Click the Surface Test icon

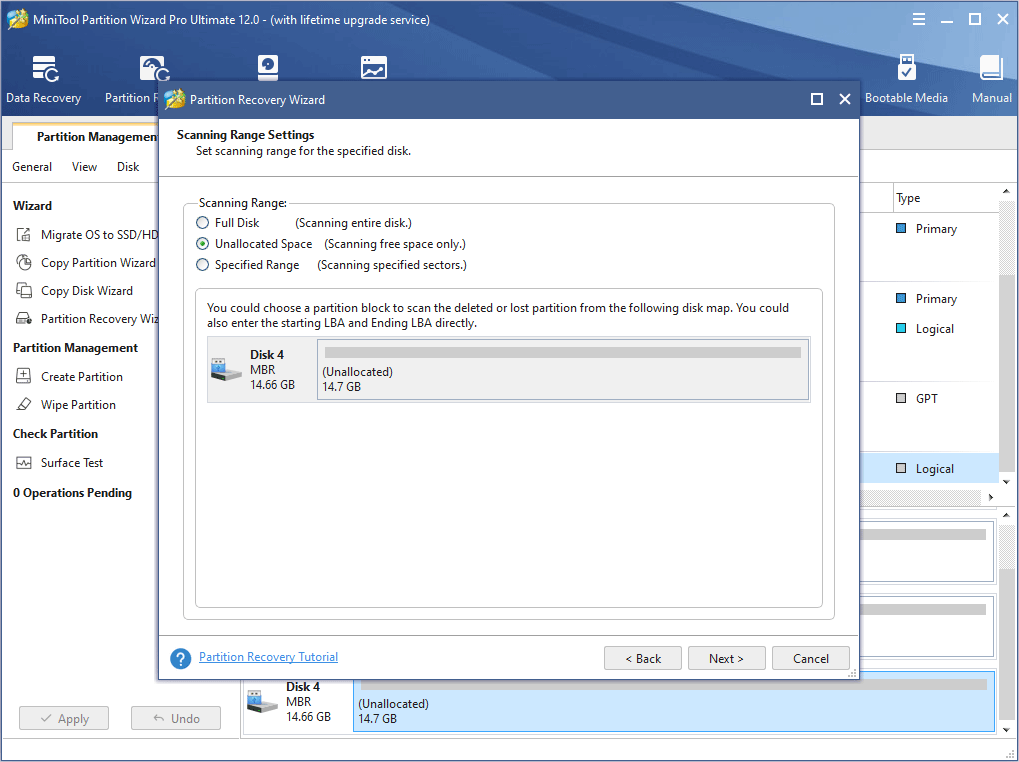(x=23, y=463)
